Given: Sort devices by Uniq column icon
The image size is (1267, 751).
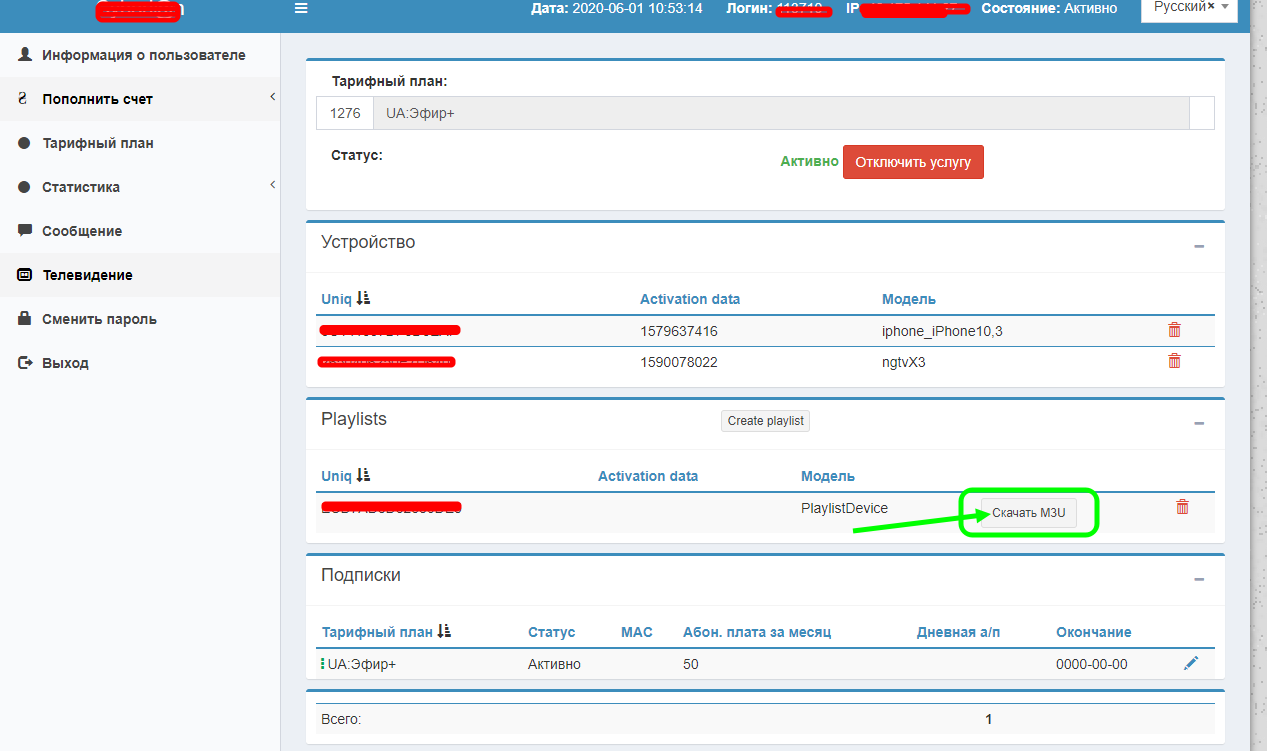Looking at the screenshot, I should [x=363, y=299].
